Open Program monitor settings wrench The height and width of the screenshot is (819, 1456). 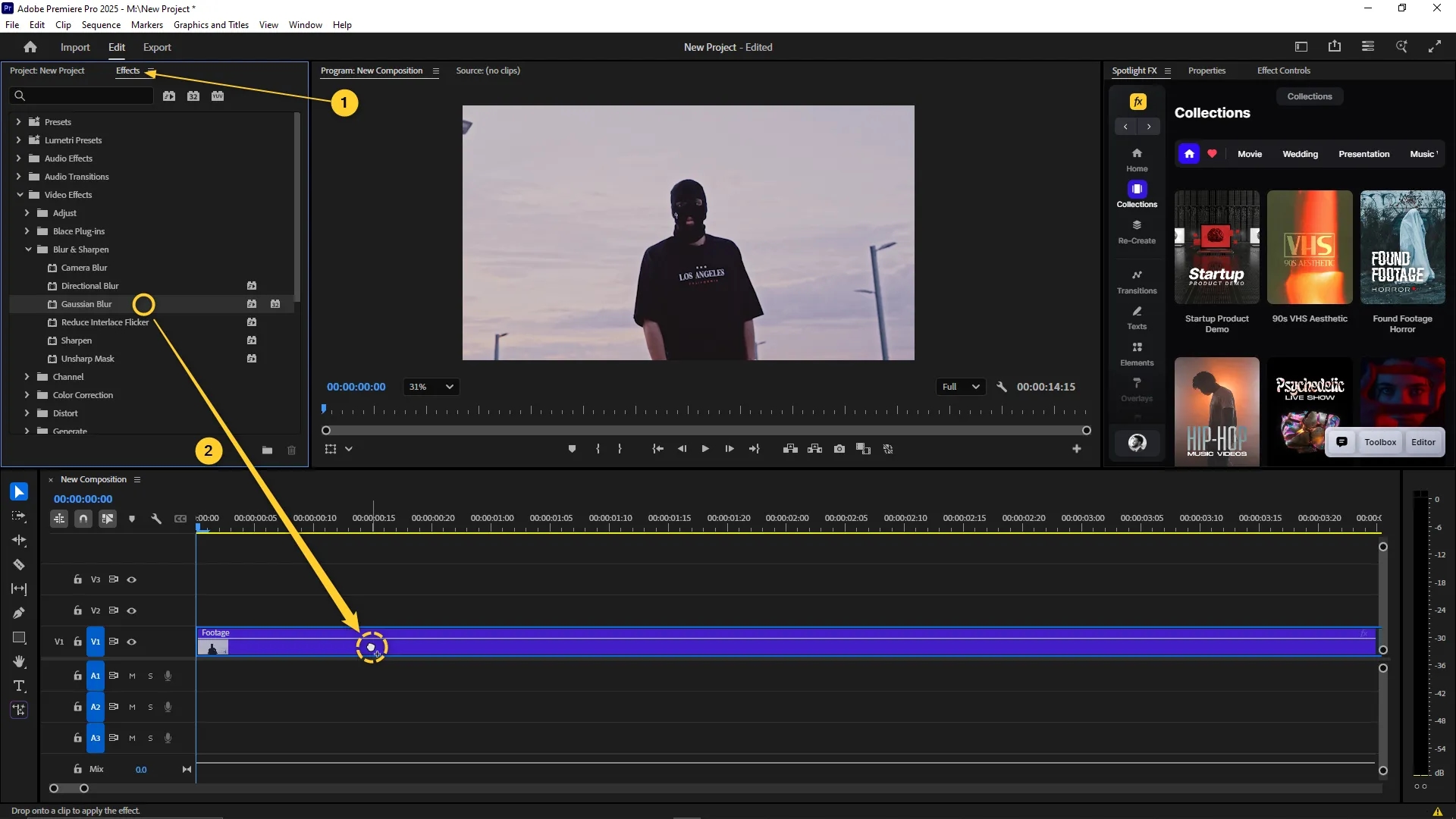pyautogui.click(x=1002, y=387)
